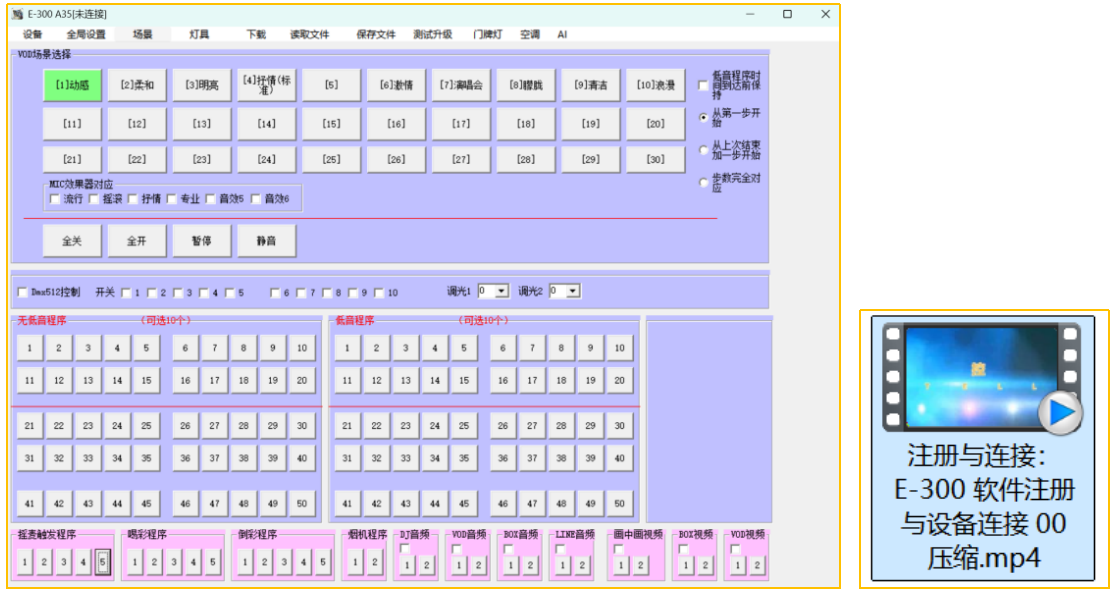
Task: Open the 全局设置 menu
Action: coord(86,34)
